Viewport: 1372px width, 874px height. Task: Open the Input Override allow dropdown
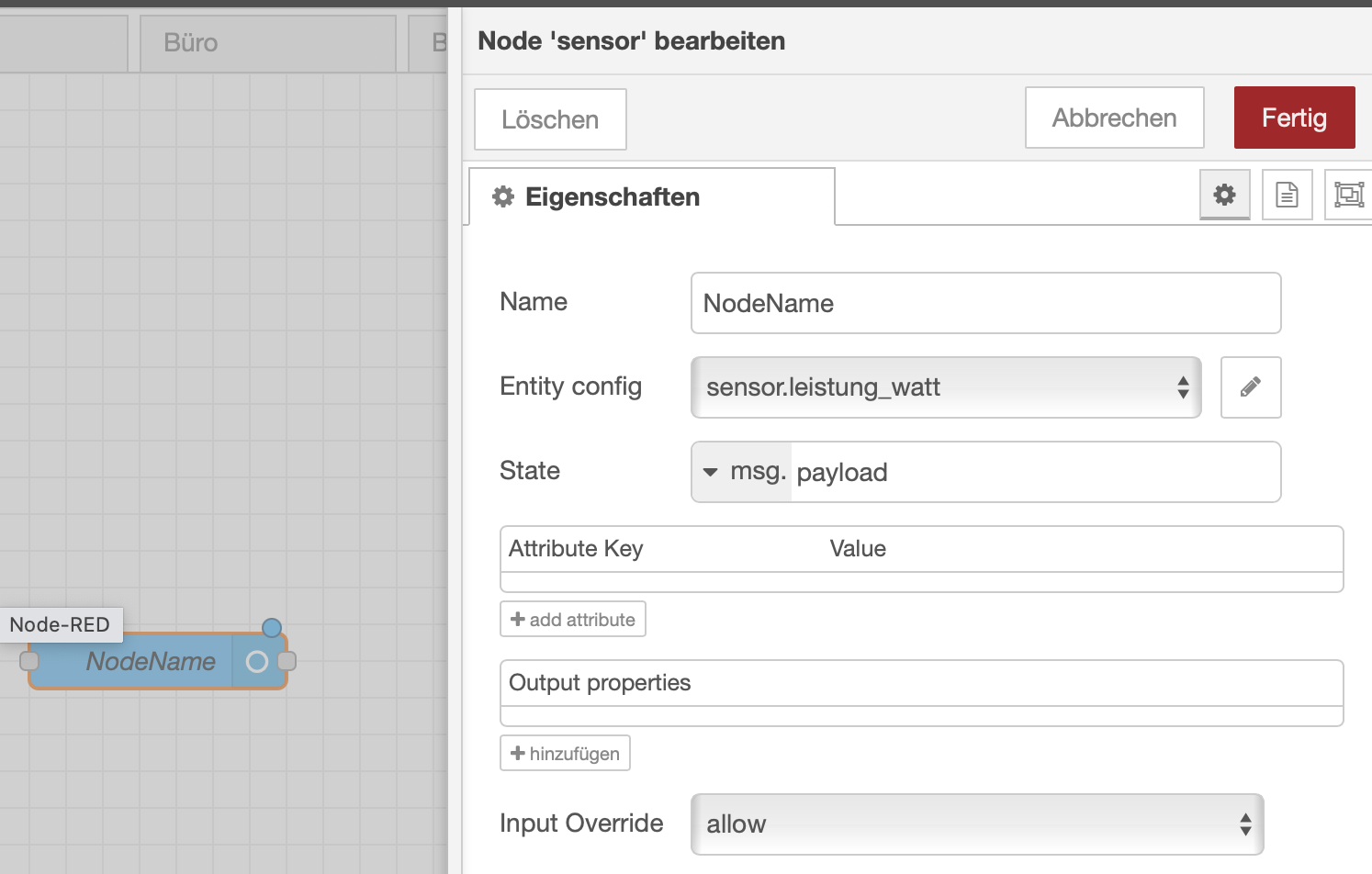977,824
